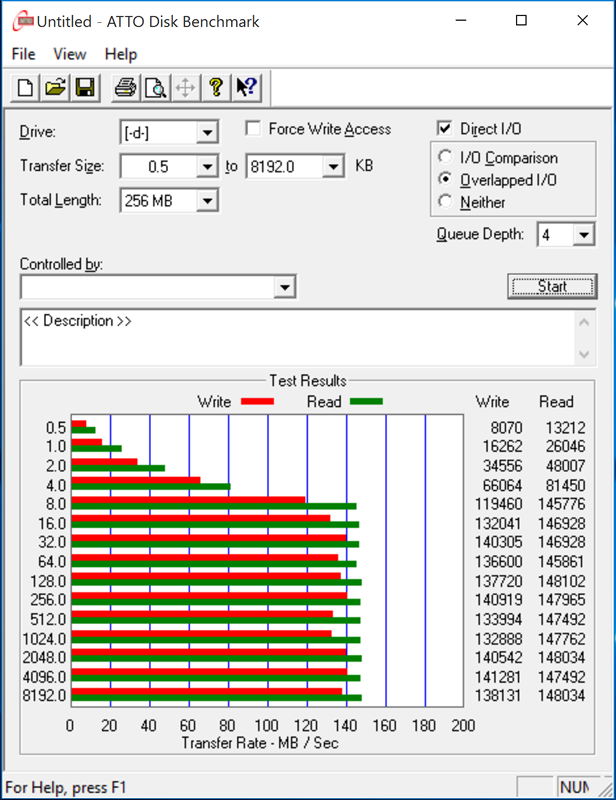Click the 8192.0 chart row label
Image resolution: width=616 pixels, height=800 pixels.
[44, 695]
